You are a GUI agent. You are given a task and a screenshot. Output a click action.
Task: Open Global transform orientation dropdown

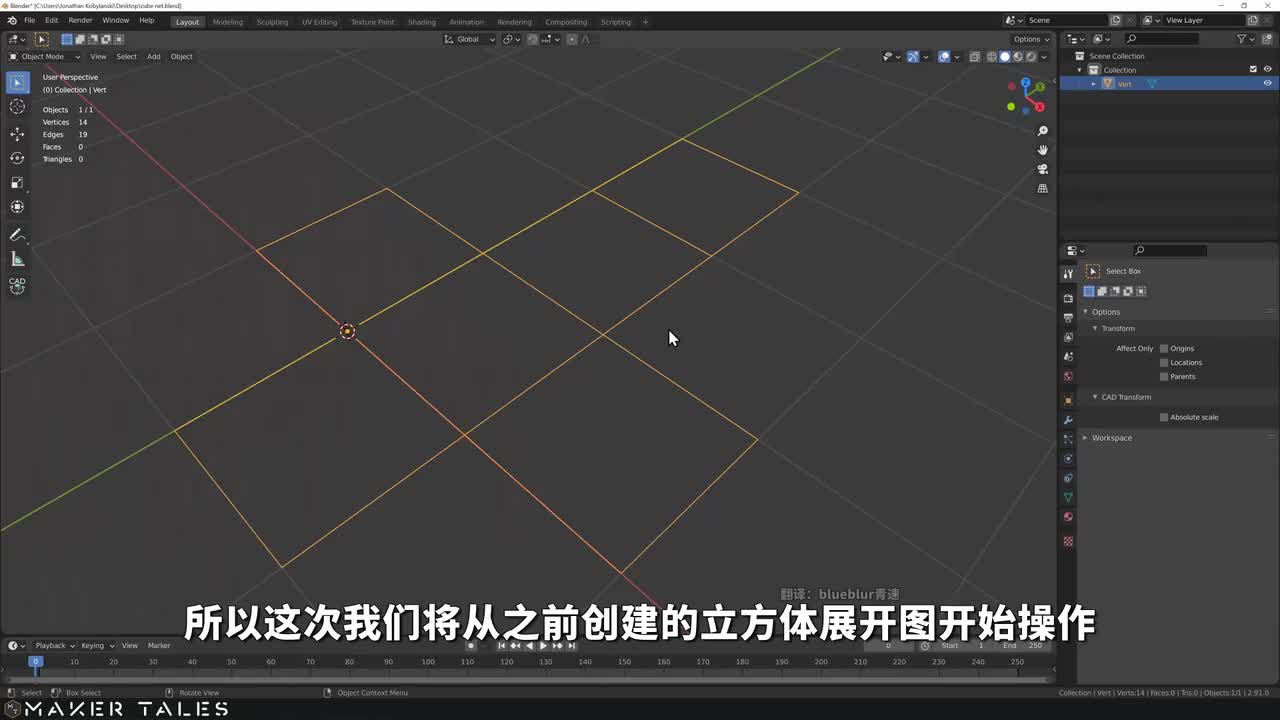tap(470, 39)
